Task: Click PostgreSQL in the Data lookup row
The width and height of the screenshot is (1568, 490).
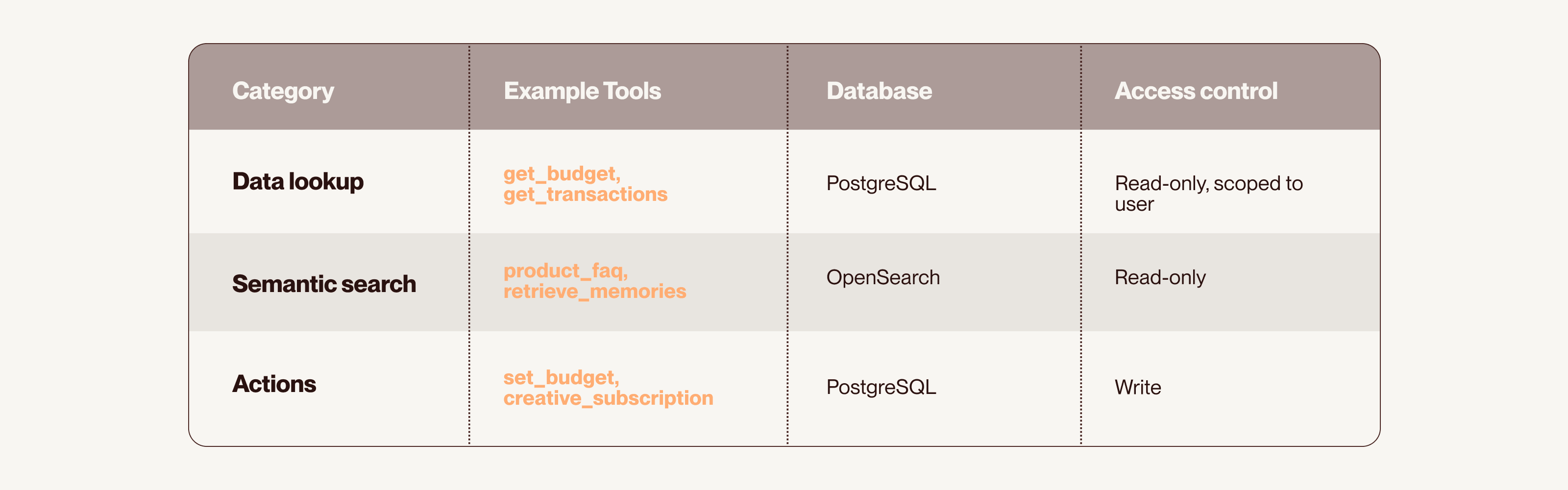Action: pyautogui.click(x=881, y=183)
